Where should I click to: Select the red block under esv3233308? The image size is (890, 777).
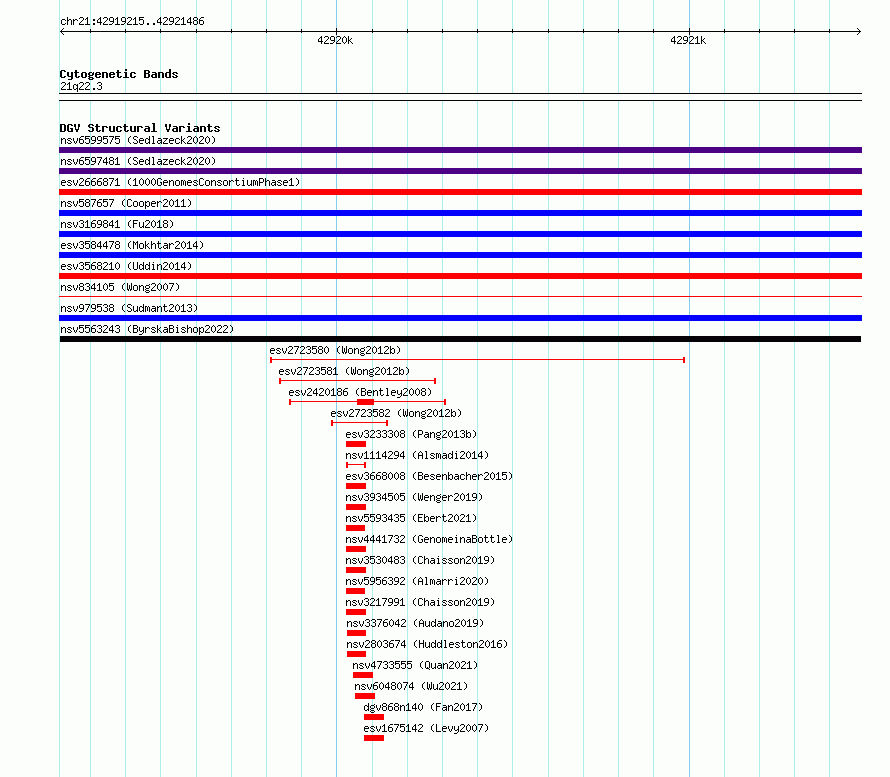pyautogui.click(x=356, y=444)
